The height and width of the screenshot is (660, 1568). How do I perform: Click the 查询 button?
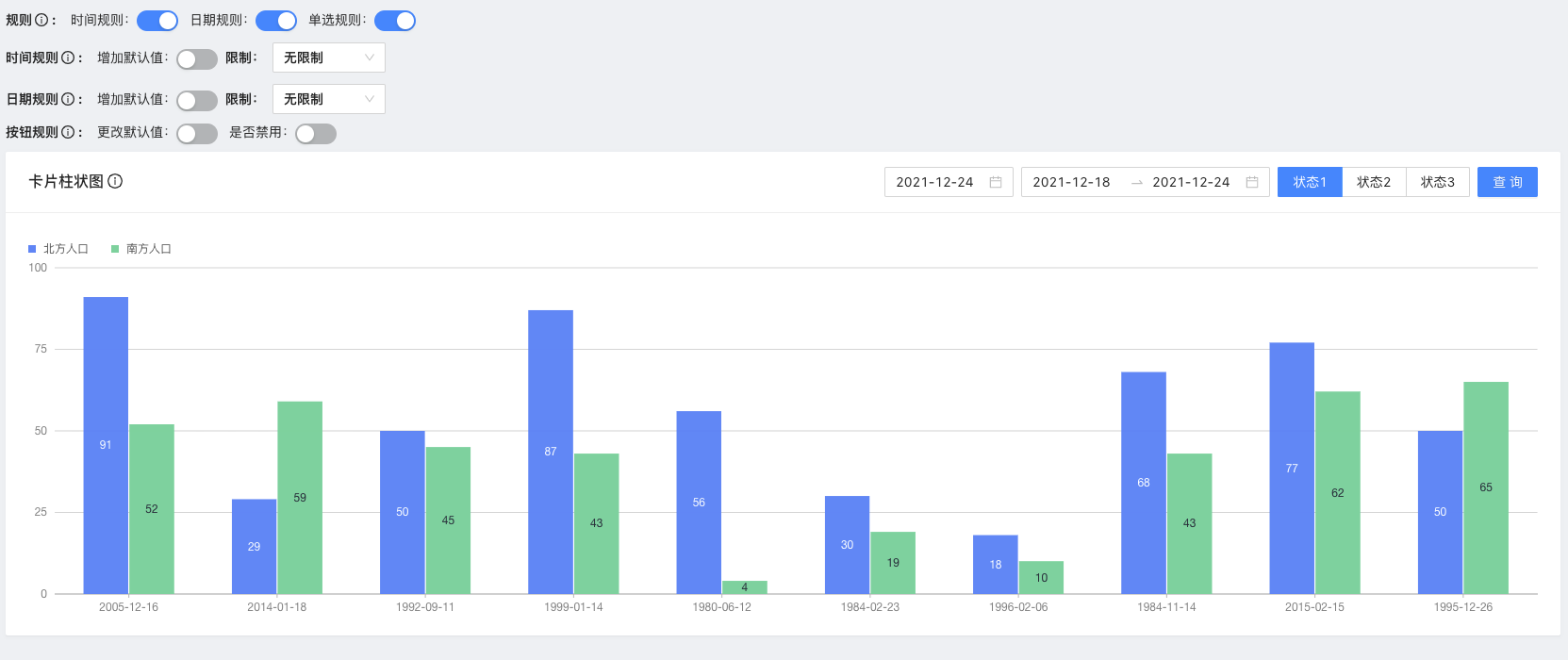(1508, 182)
